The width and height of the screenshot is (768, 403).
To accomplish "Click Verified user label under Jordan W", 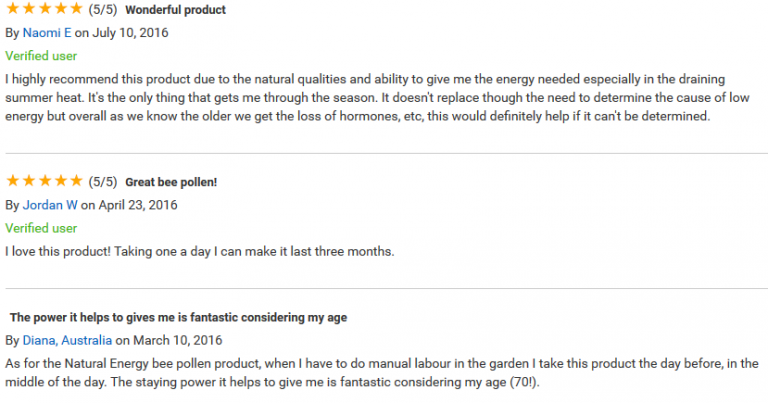I will tap(41, 228).
